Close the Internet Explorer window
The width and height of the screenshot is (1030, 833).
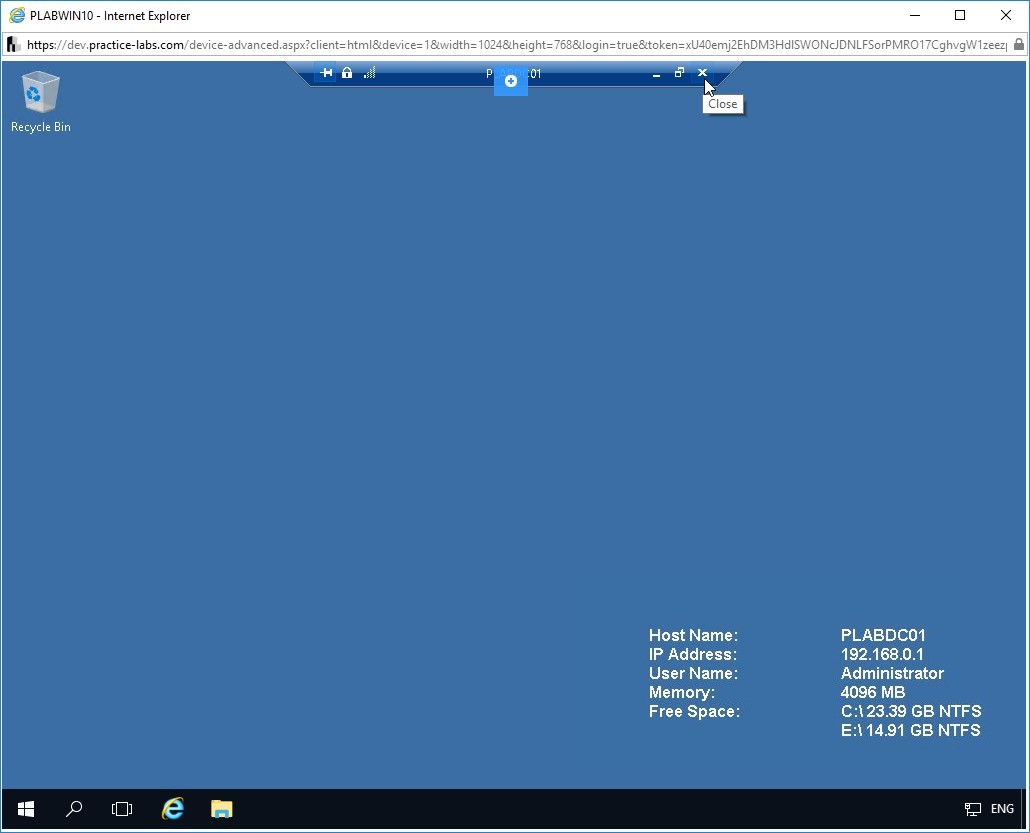tap(1006, 15)
